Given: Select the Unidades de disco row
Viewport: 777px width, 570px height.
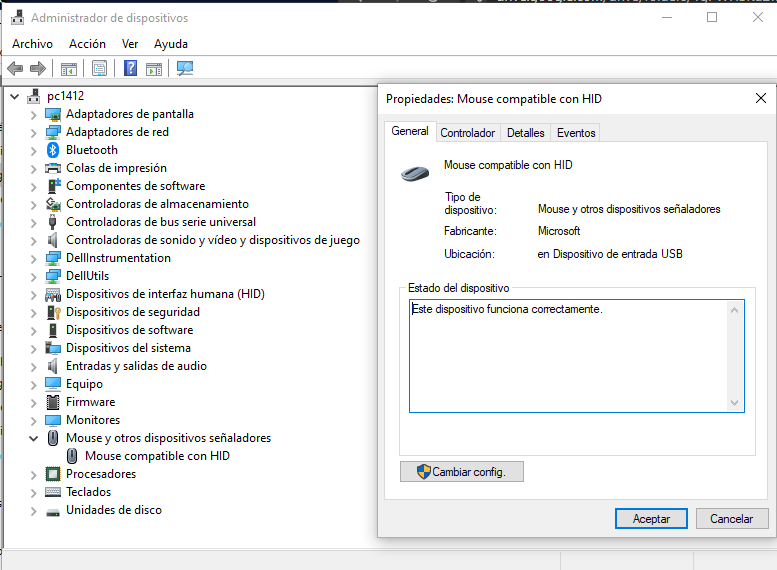Looking at the screenshot, I should click(114, 510).
